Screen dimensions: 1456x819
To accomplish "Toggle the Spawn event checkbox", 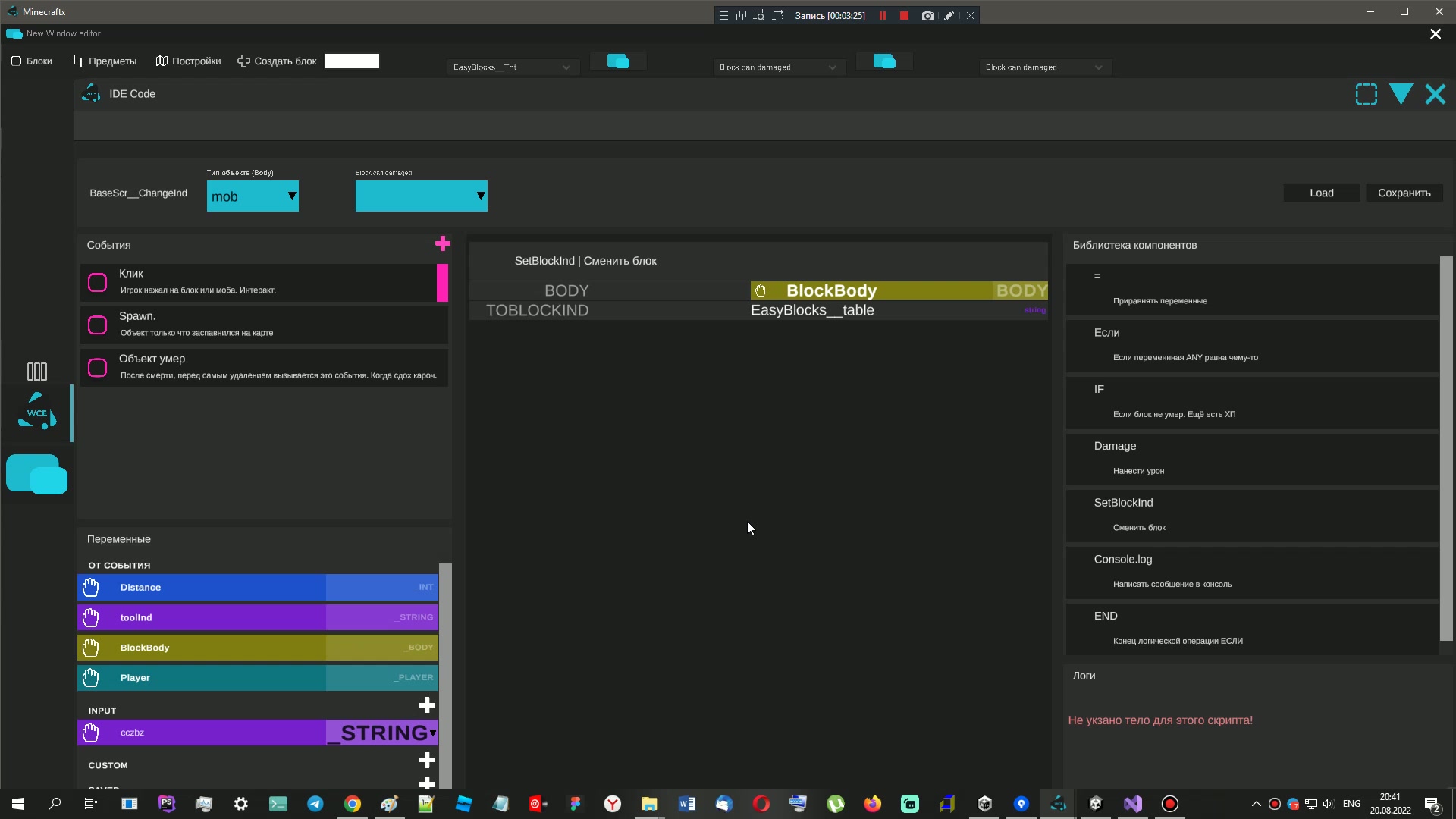I will (x=98, y=325).
